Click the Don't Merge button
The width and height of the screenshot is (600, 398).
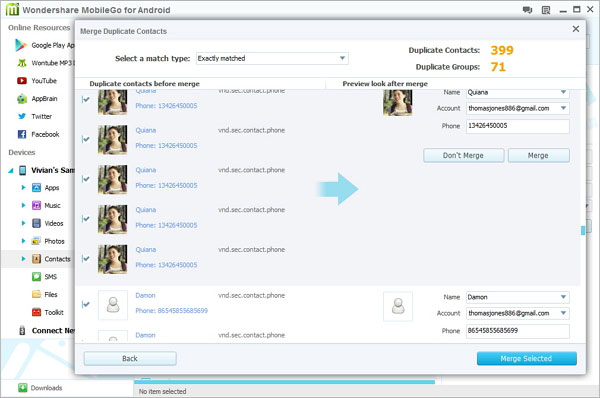pyautogui.click(x=463, y=155)
